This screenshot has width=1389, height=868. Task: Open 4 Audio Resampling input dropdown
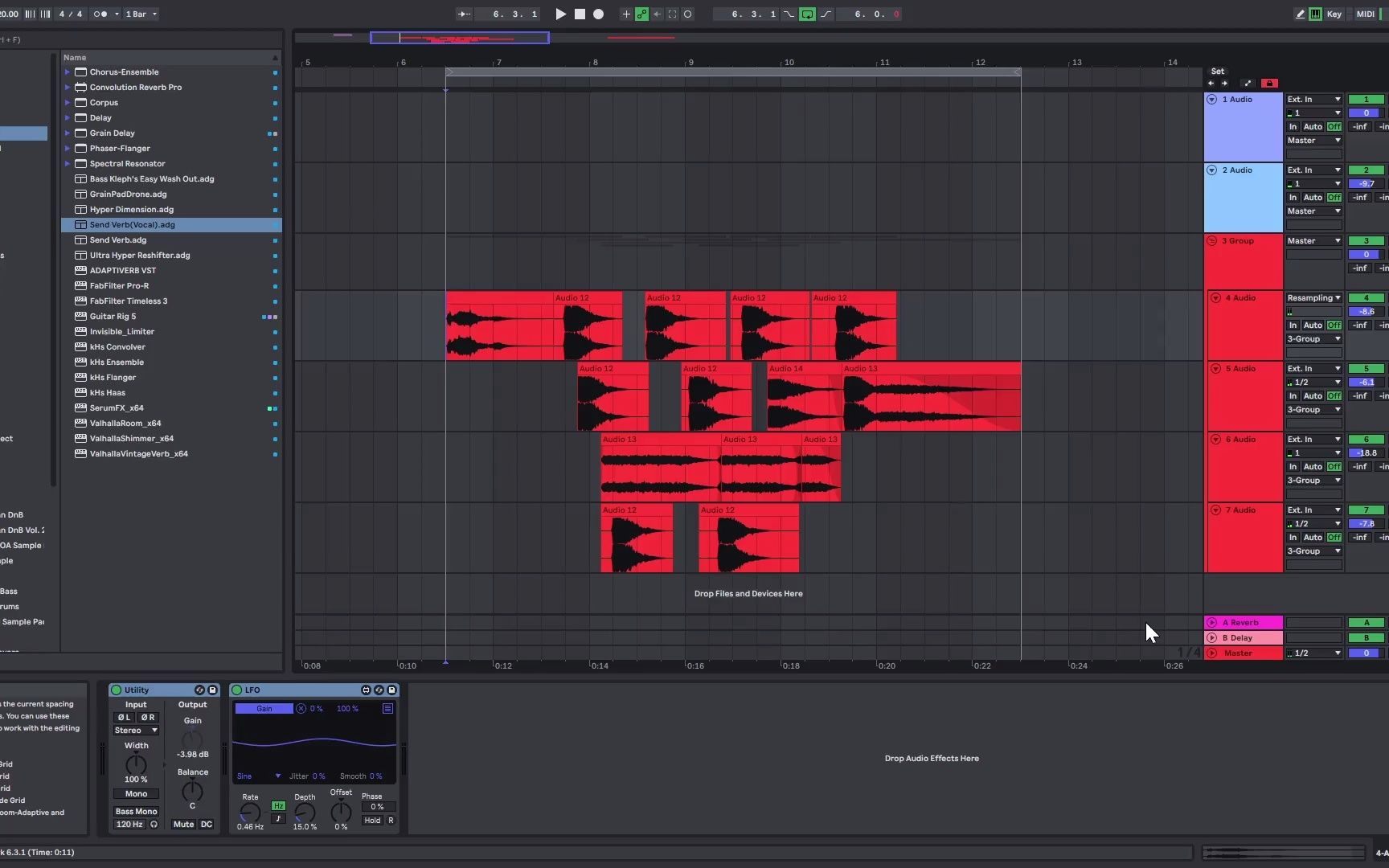click(1313, 297)
